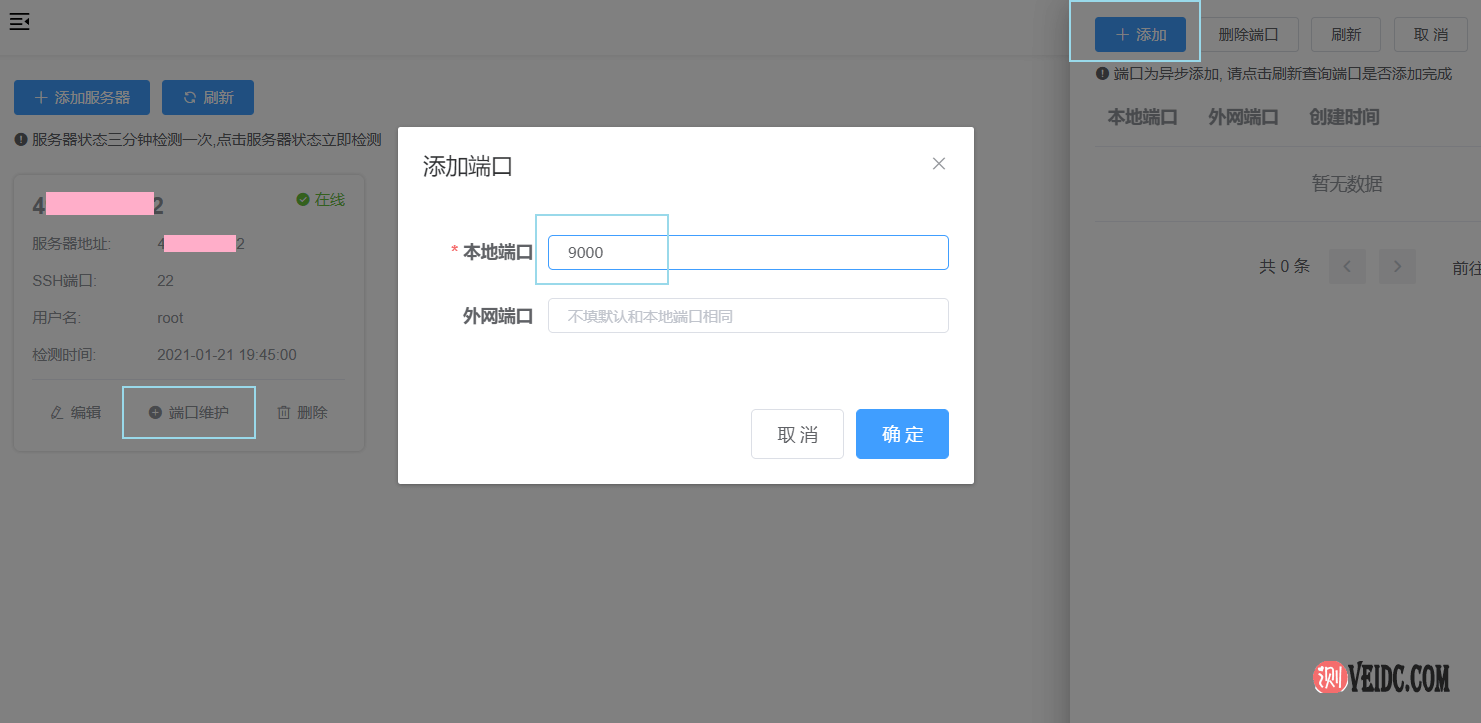The image size is (1481, 723).
Task: Click the 删除端口 button
Action: coord(1248,34)
